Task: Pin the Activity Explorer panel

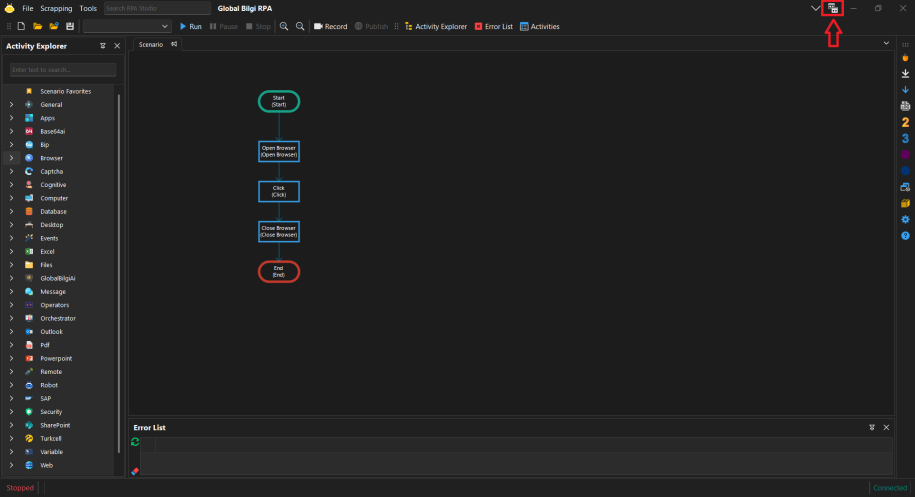Action: 103,46
